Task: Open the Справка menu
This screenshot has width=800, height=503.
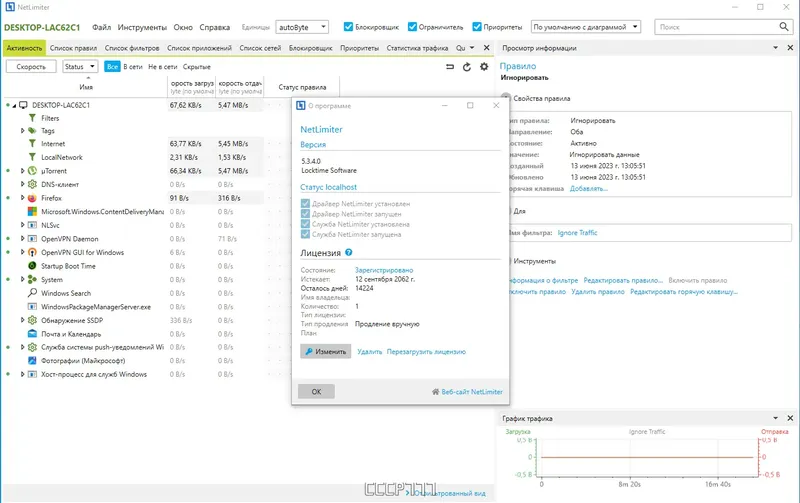Action: (x=214, y=27)
